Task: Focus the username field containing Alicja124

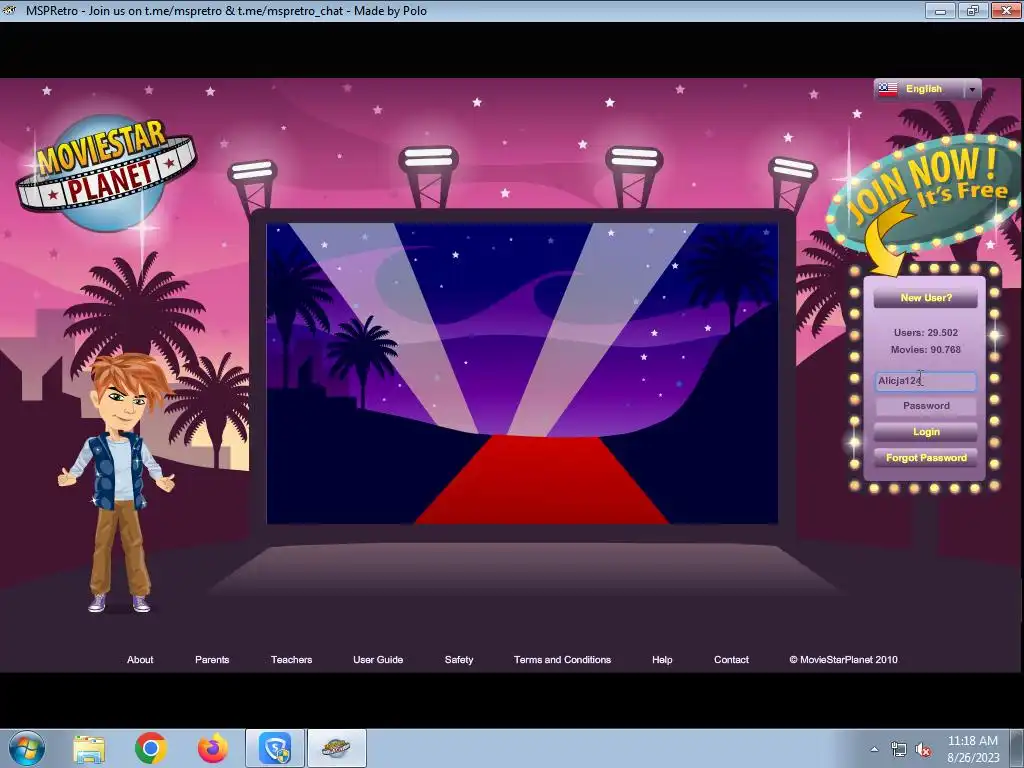Action: tap(925, 381)
